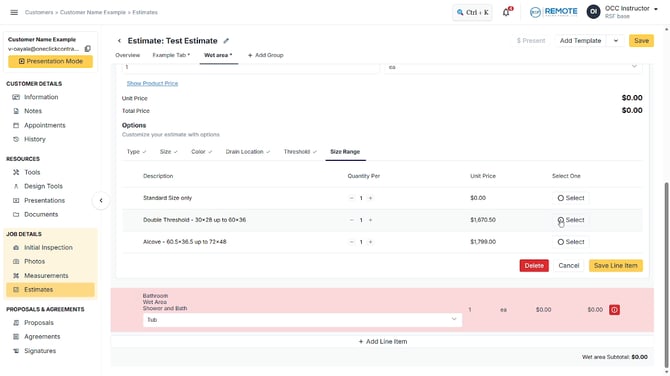Switch to the Color options tab
670x376 pixels.
tap(201, 152)
